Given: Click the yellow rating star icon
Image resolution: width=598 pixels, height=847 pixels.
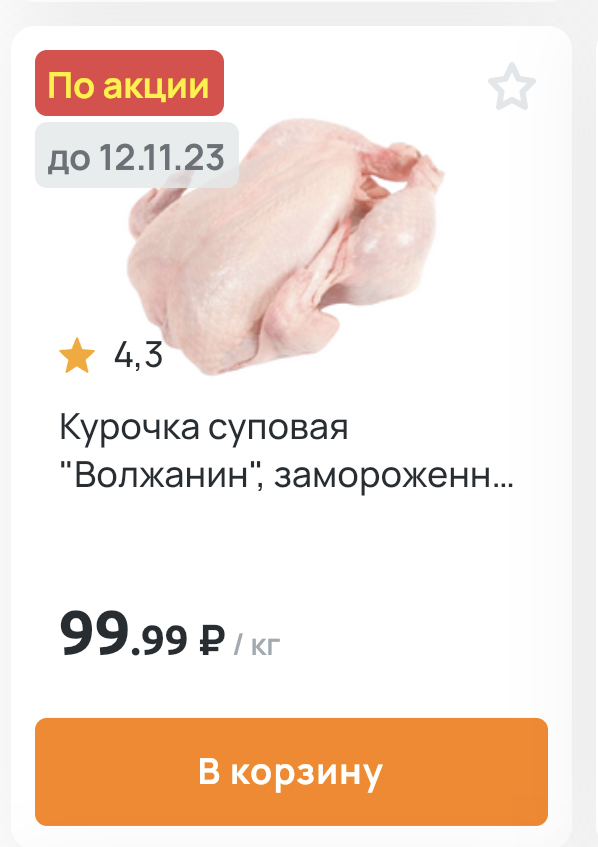Looking at the screenshot, I should tap(77, 355).
